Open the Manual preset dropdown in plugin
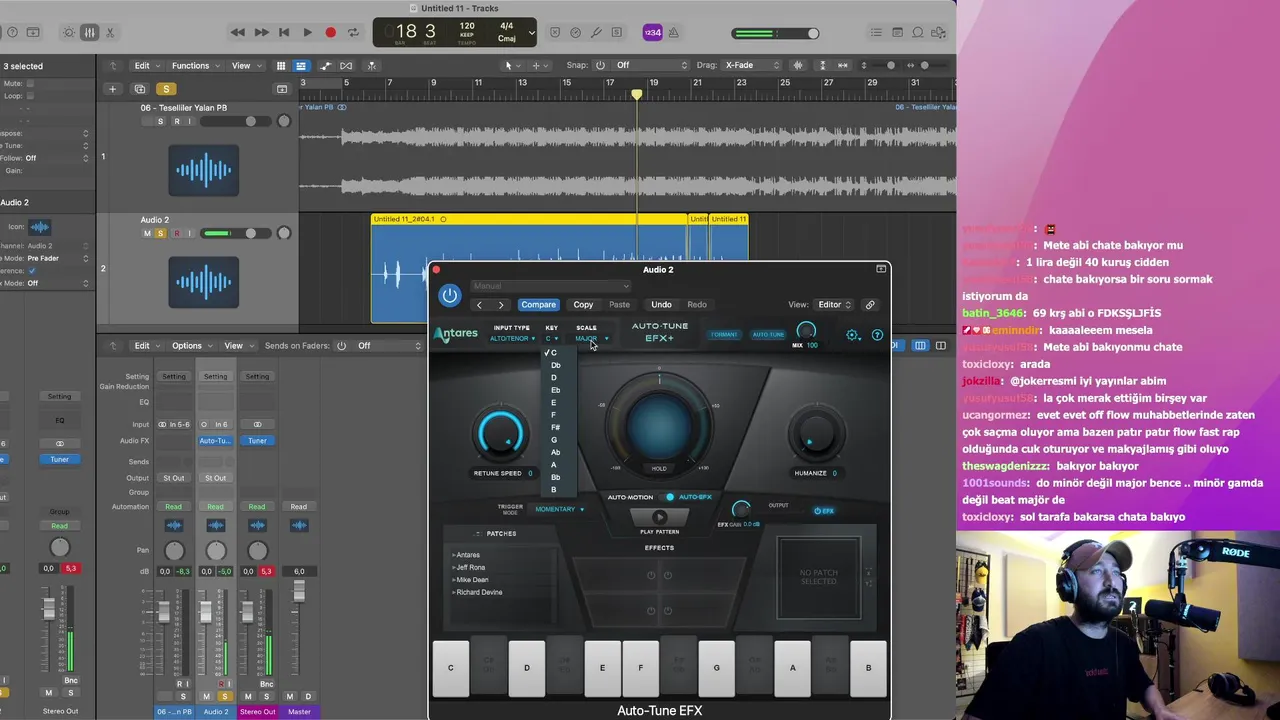The image size is (1280, 720). (550, 286)
